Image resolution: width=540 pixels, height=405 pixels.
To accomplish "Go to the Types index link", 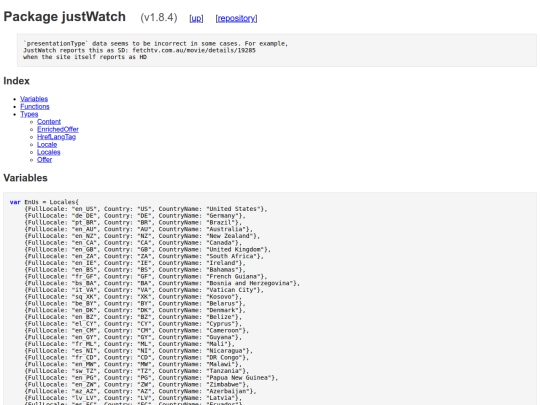I will 29,114.
